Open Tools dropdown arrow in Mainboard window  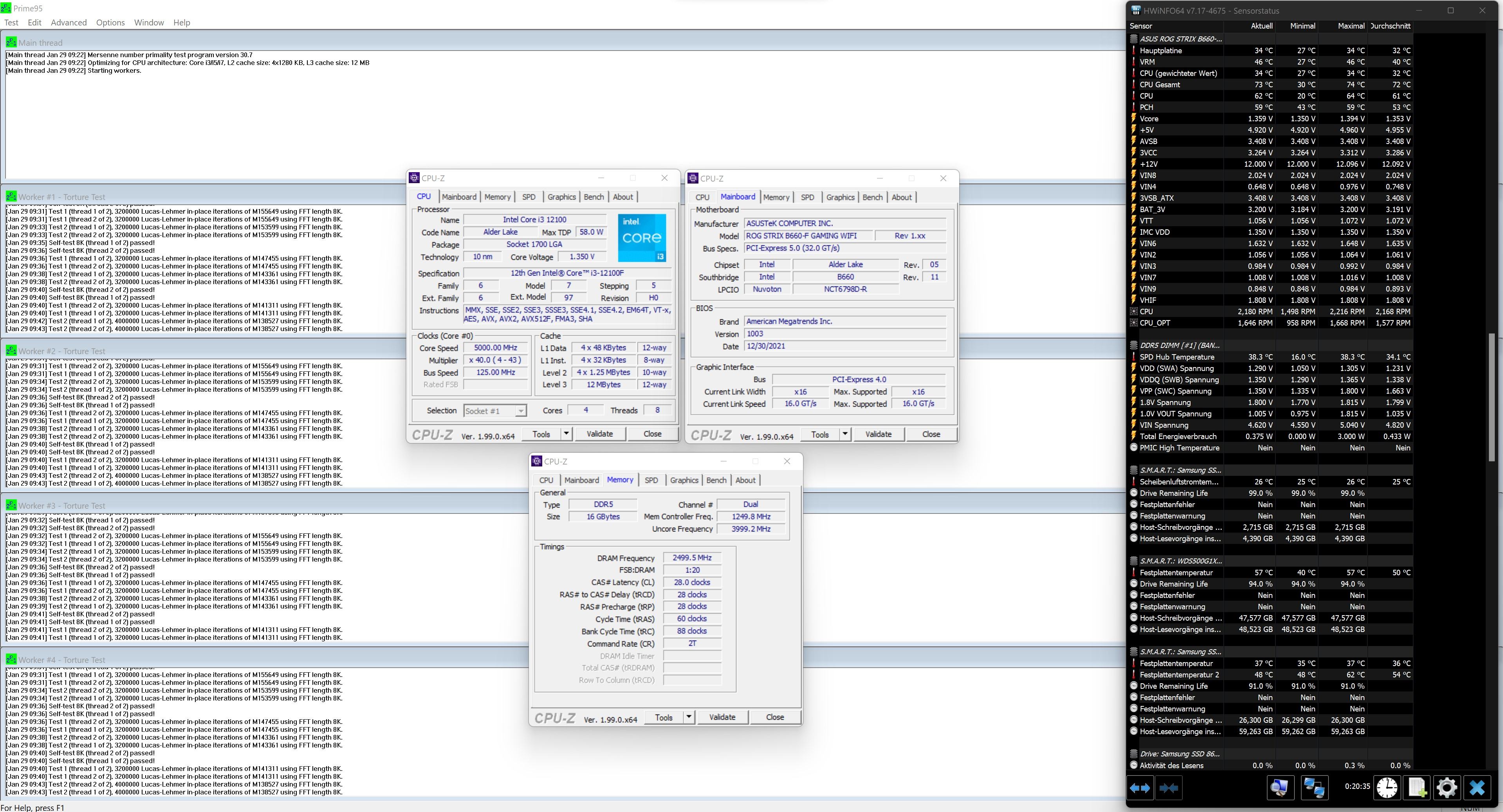pyautogui.click(x=845, y=434)
